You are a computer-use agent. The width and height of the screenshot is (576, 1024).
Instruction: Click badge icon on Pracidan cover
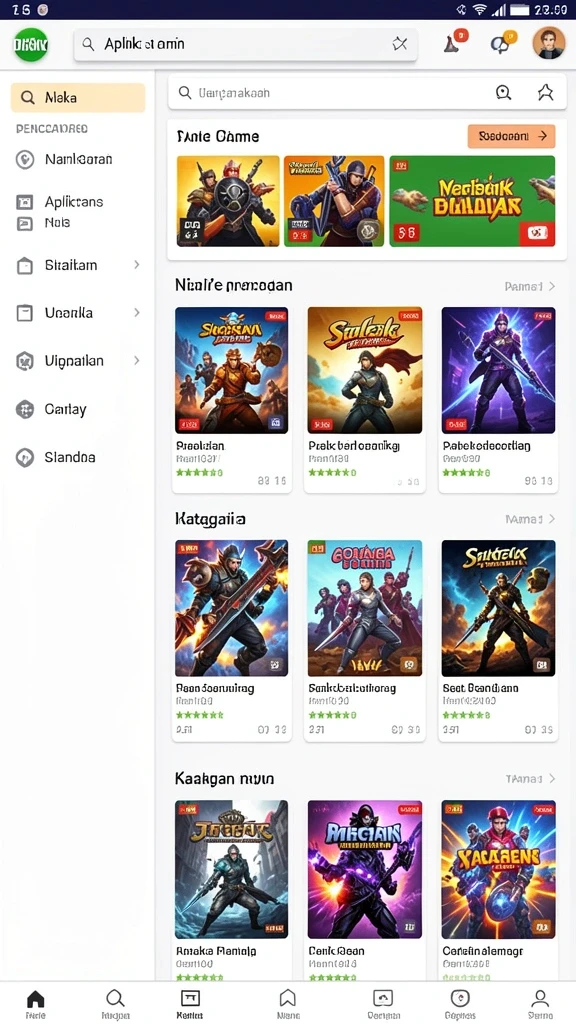(x=276, y=423)
